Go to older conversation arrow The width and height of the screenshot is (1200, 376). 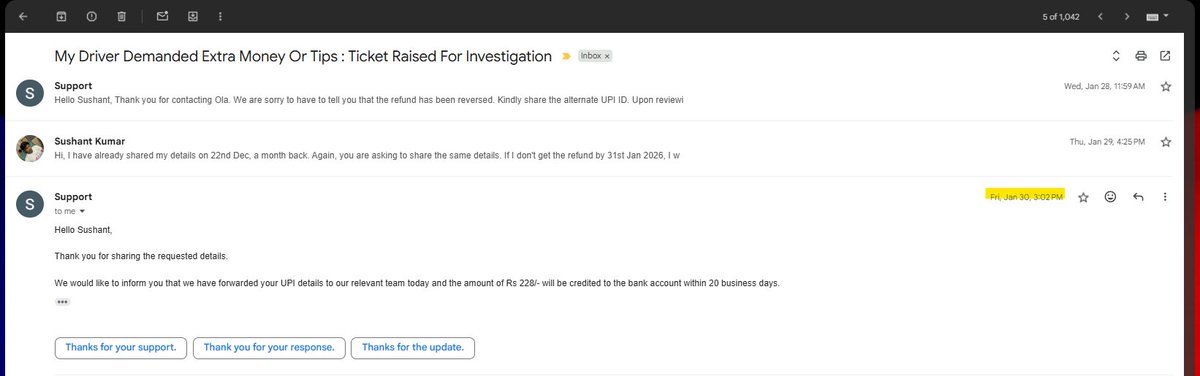(1127, 17)
